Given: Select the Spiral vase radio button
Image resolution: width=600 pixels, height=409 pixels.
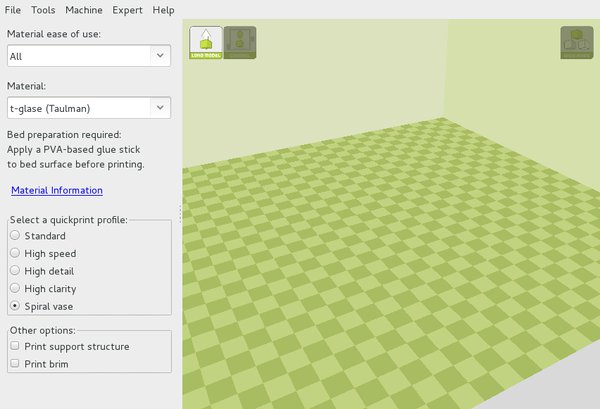Looking at the screenshot, I should [x=15, y=306].
